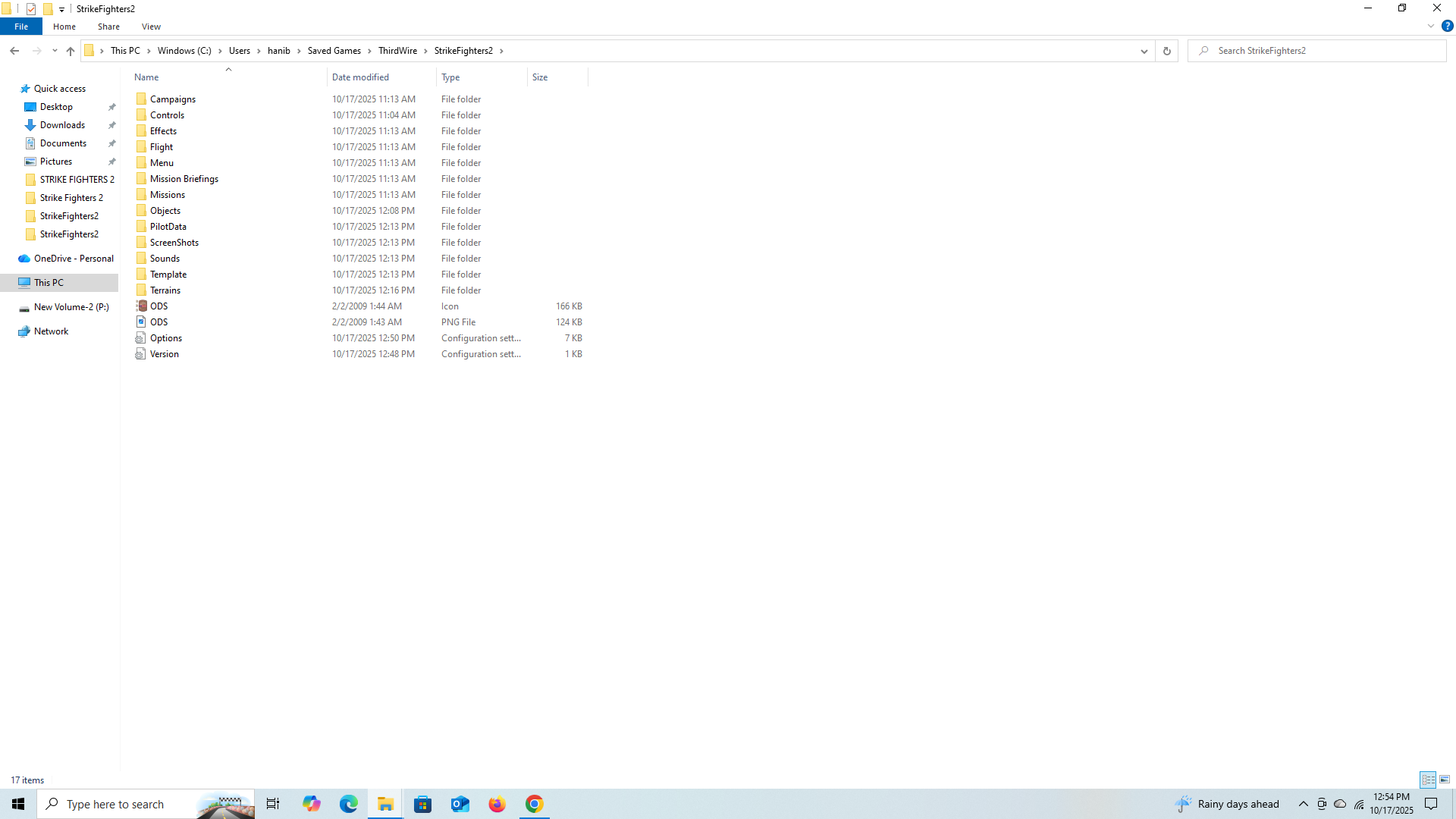The image size is (1456, 819).
Task: Sort files by Date modified column
Action: (x=360, y=77)
